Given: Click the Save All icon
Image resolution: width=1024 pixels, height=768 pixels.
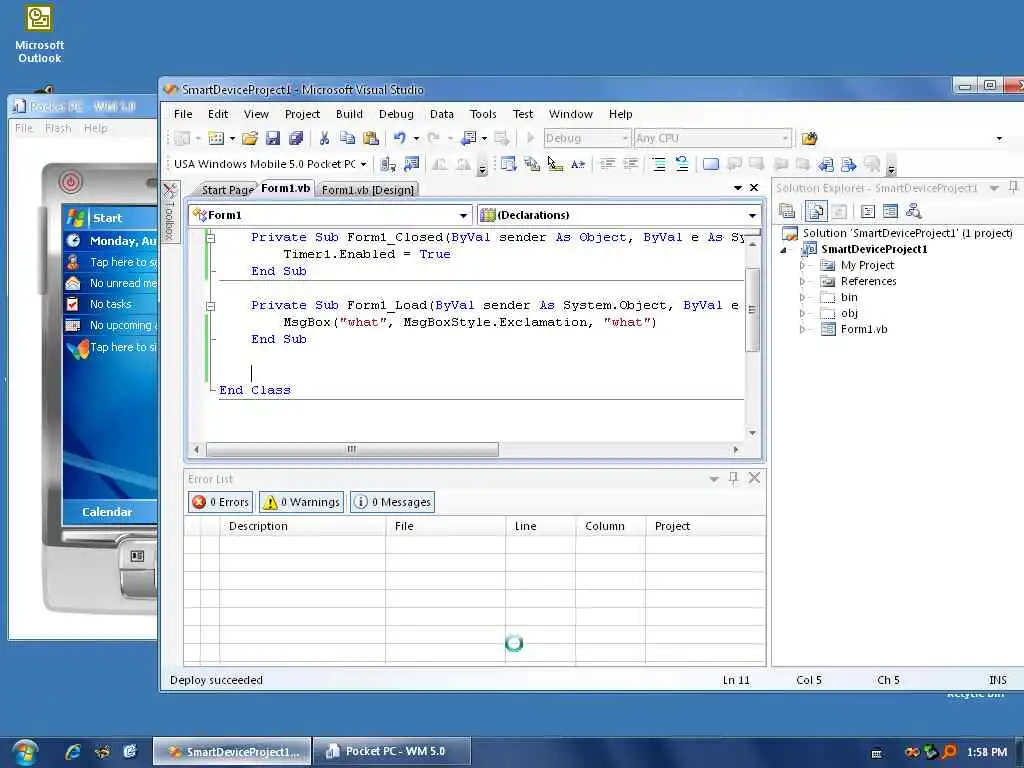Looking at the screenshot, I should click(296, 138).
